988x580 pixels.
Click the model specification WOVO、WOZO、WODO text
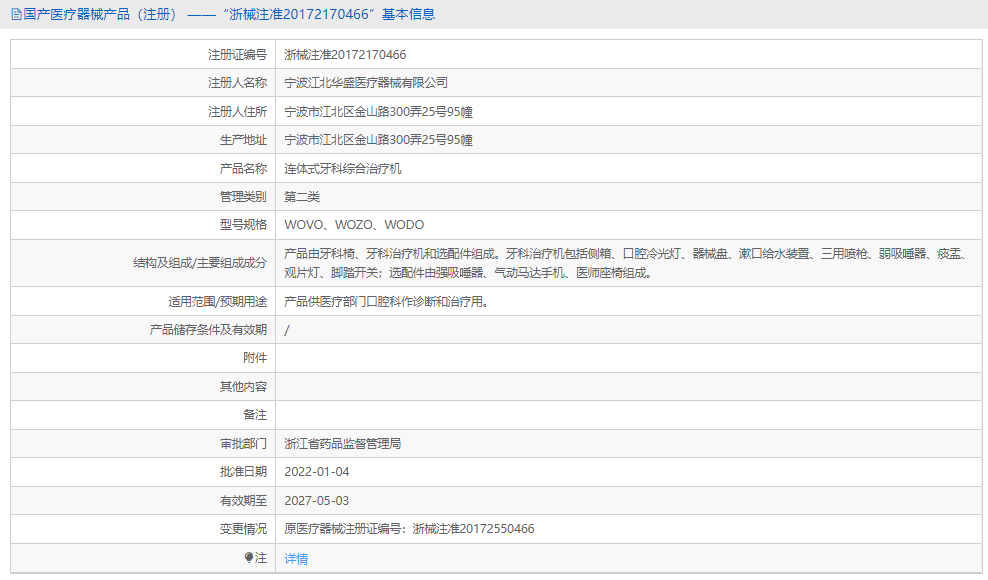(x=352, y=224)
